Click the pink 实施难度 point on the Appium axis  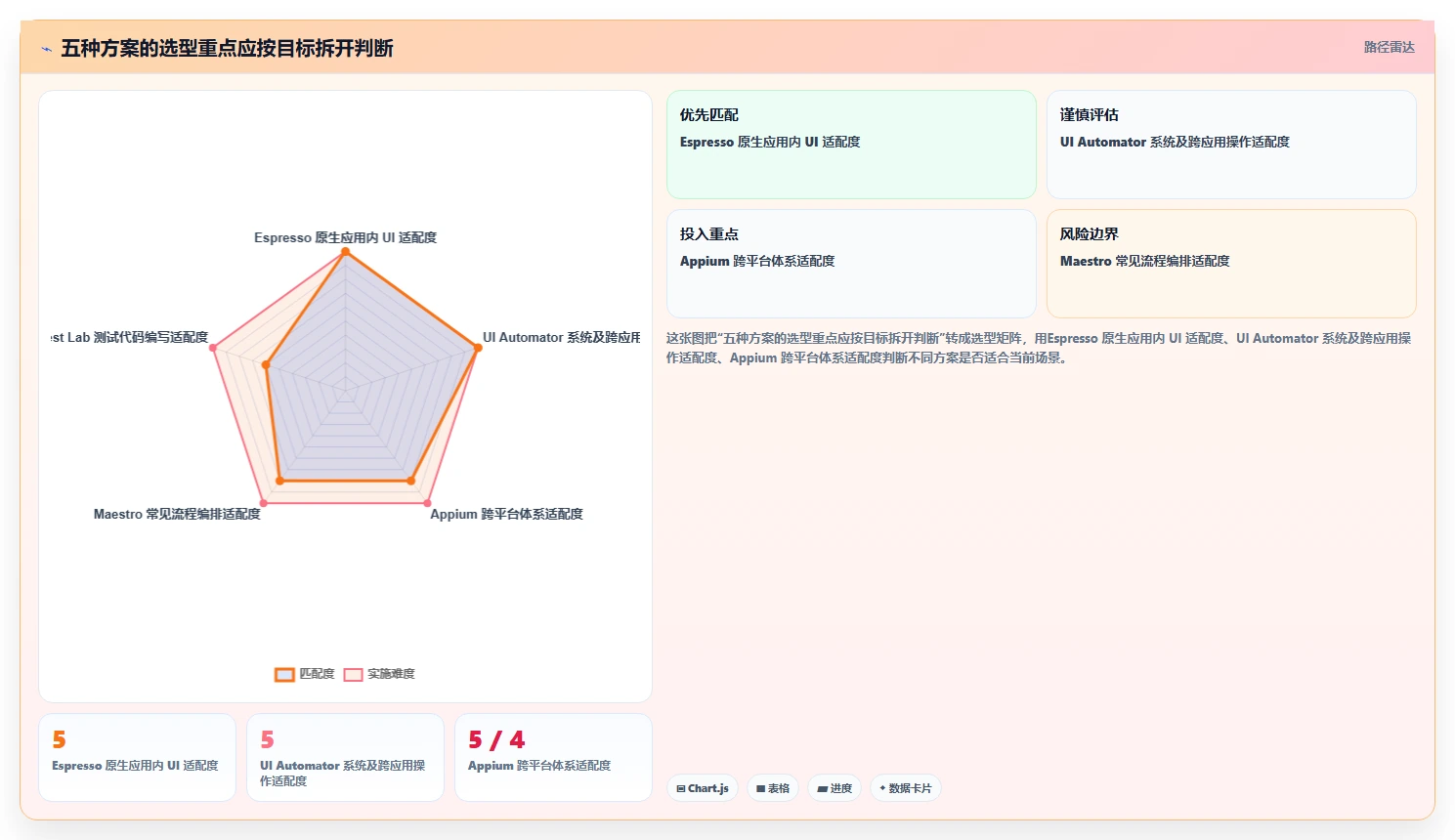427,503
